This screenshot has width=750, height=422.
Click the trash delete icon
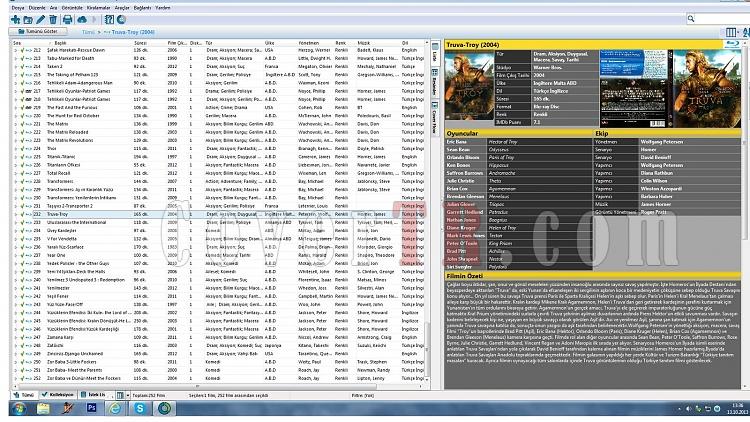click(53, 20)
